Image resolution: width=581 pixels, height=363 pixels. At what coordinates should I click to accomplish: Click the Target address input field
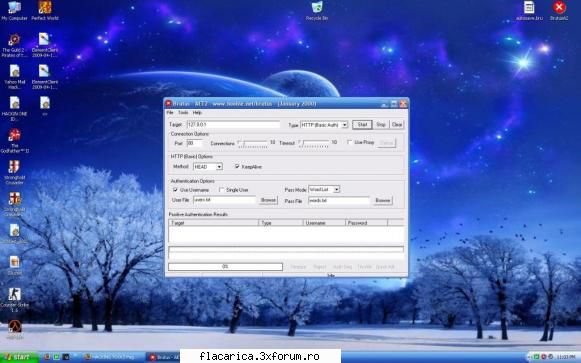click(x=233, y=124)
